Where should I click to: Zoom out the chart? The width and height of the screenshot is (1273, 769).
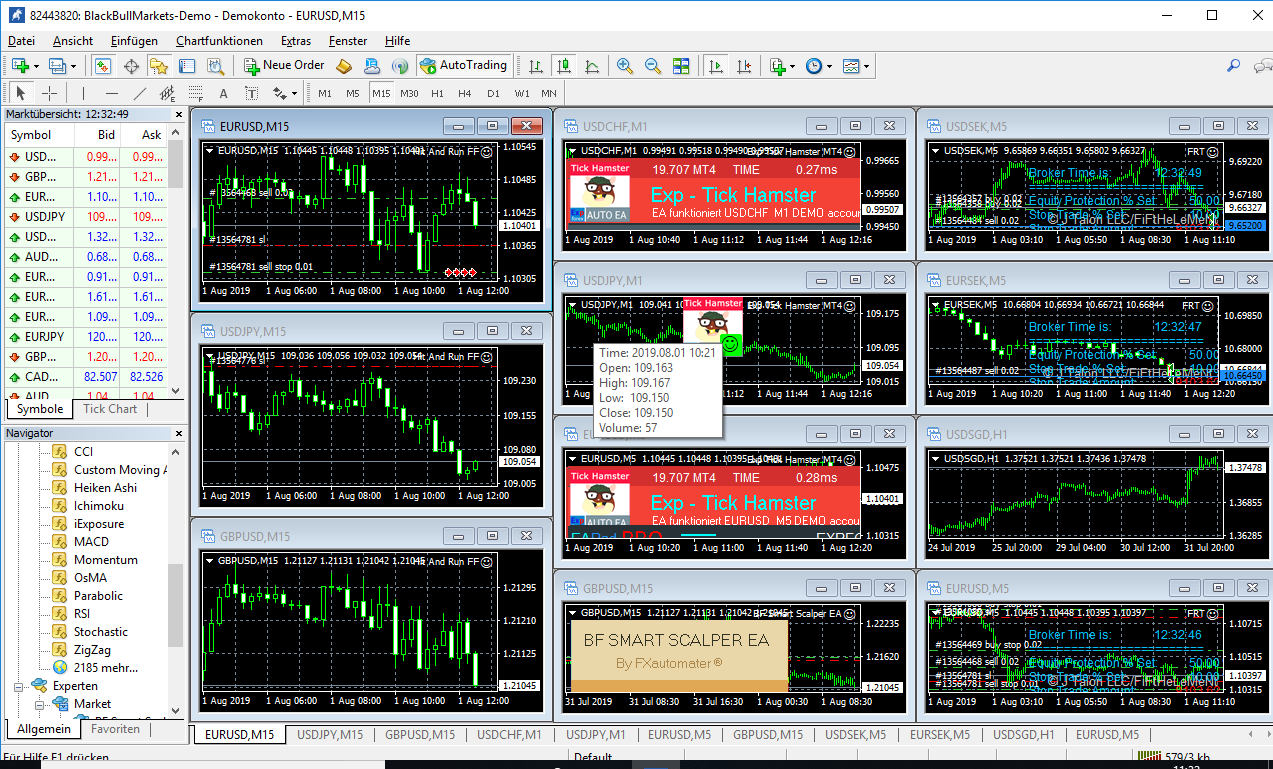[x=653, y=65]
